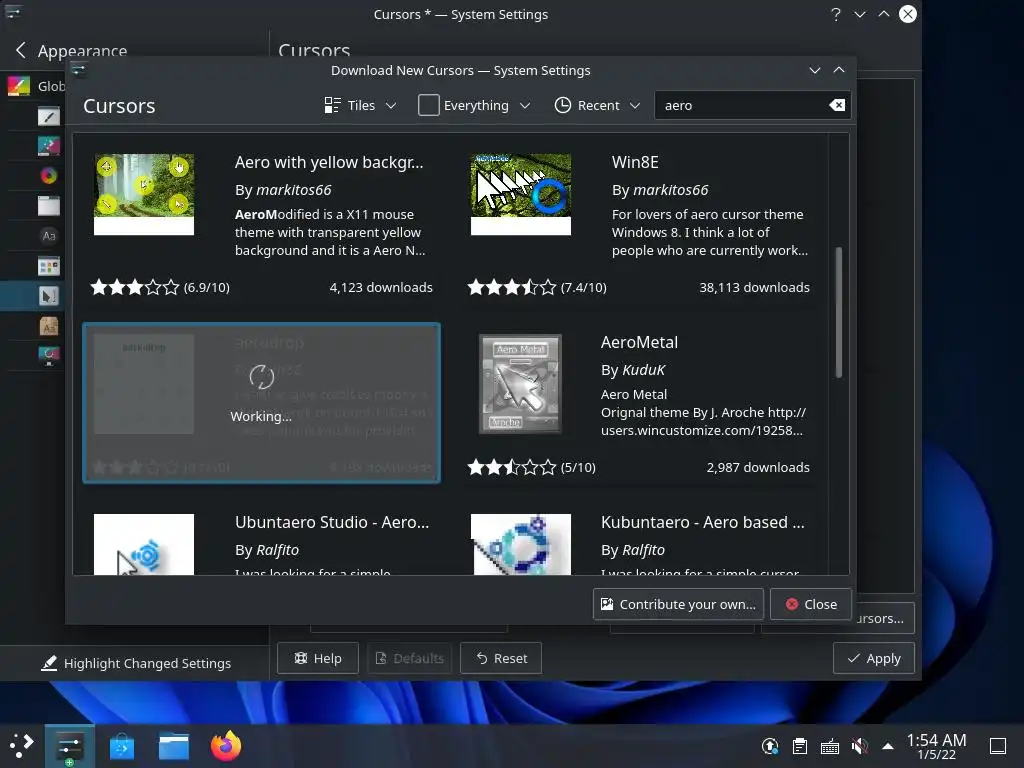Click the Win8E star rating
The height and width of the screenshot is (768, 1024).
(512, 287)
